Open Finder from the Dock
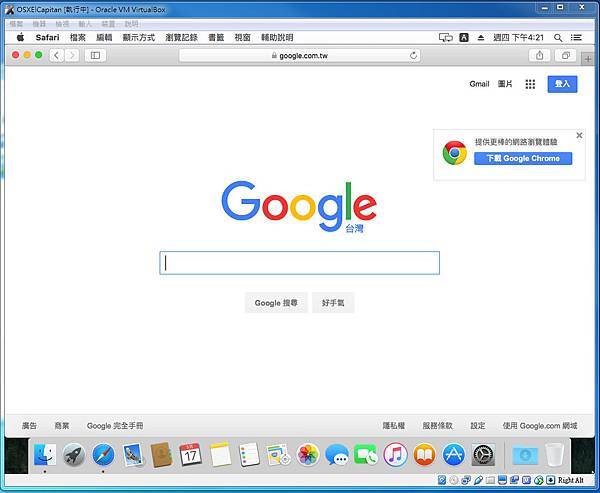Image resolution: width=600 pixels, height=493 pixels. (45, 455)
